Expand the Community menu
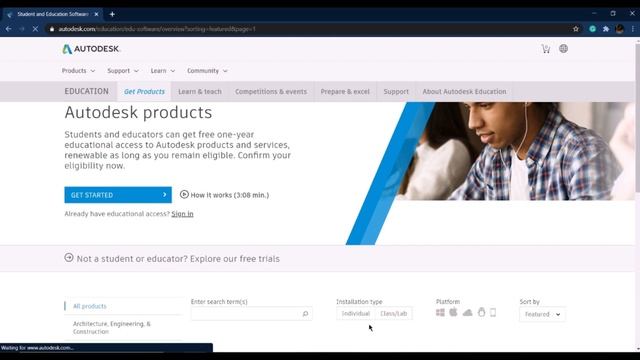The width and height of the screenshot is (640, 360). coord(207,71)
